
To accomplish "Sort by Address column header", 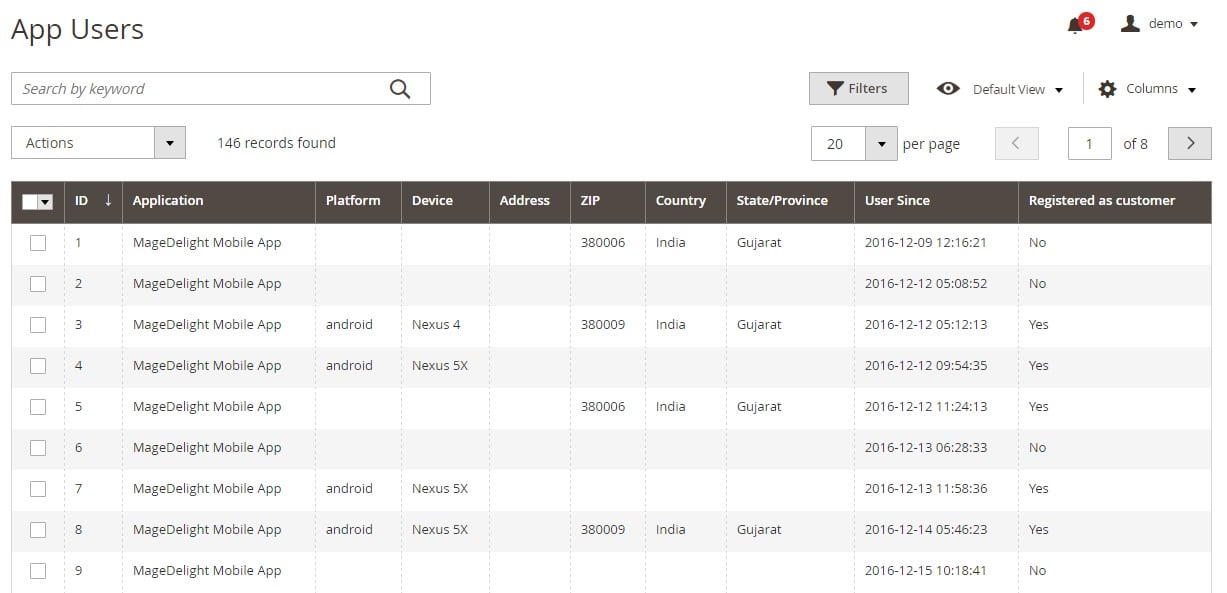I will 525,200.
